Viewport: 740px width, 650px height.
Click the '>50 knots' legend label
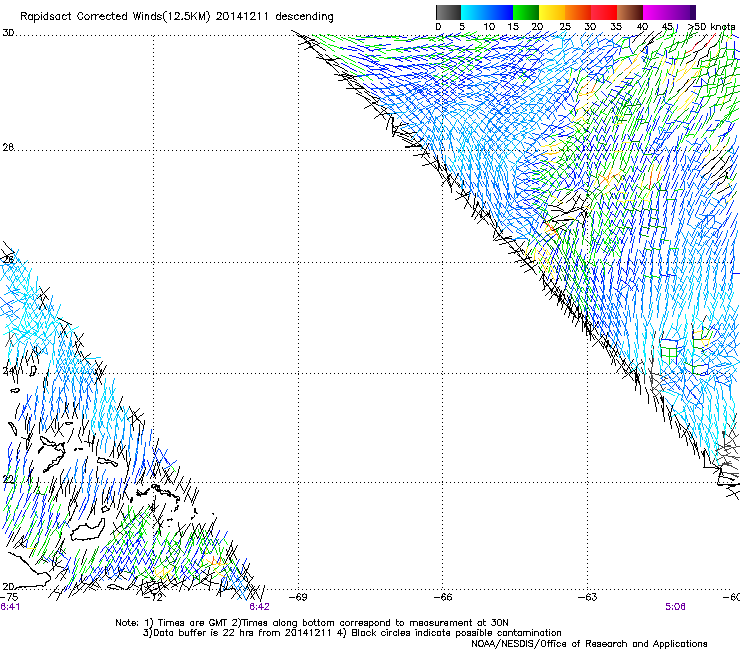[x=711, y=27]
